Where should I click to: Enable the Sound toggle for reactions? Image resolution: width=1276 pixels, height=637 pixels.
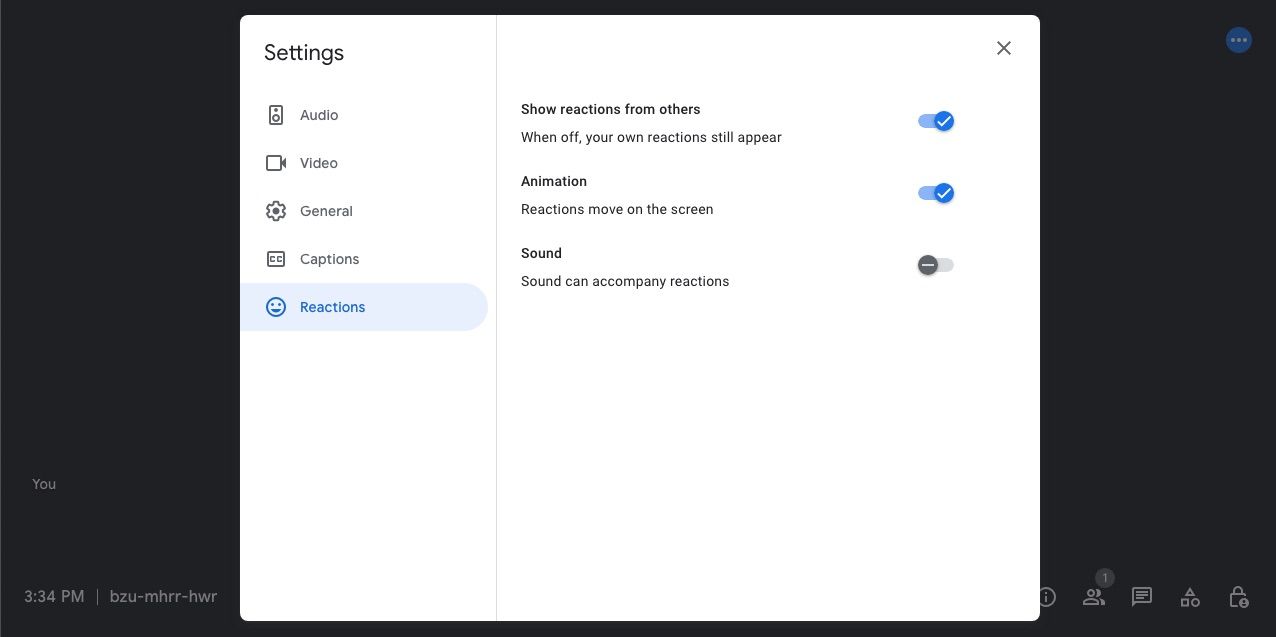(936, 265)
